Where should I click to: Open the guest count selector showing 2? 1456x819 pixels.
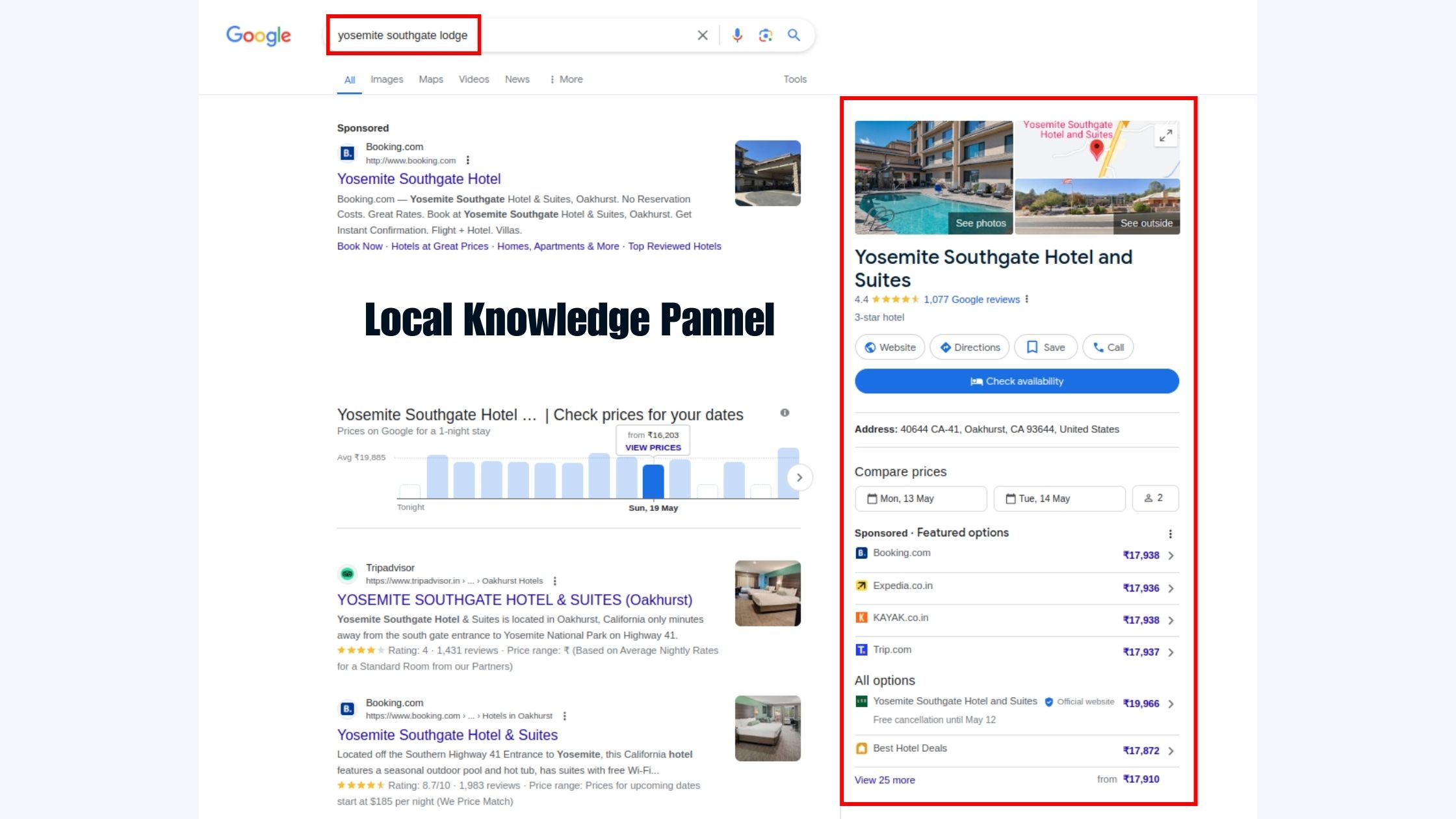[x=1154, y=498]
